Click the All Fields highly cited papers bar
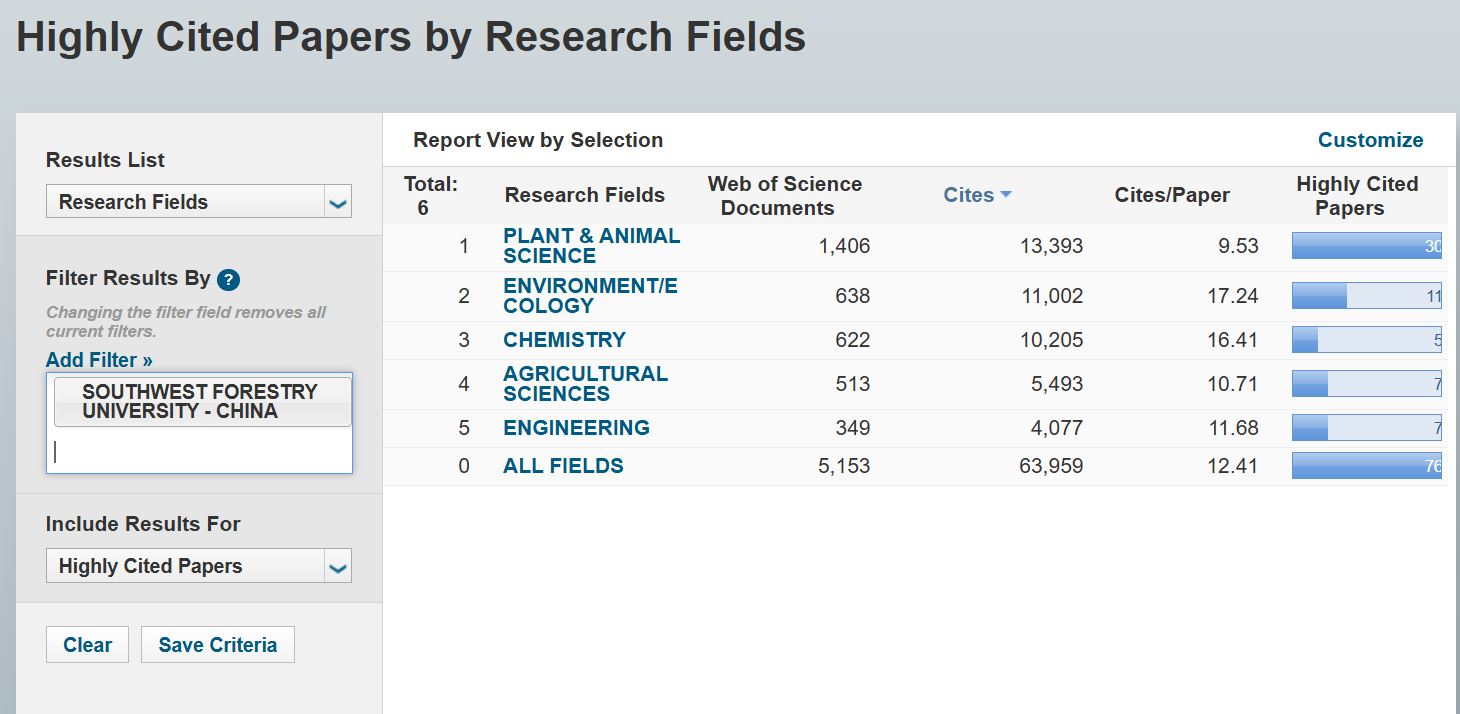 point(1366,466)
